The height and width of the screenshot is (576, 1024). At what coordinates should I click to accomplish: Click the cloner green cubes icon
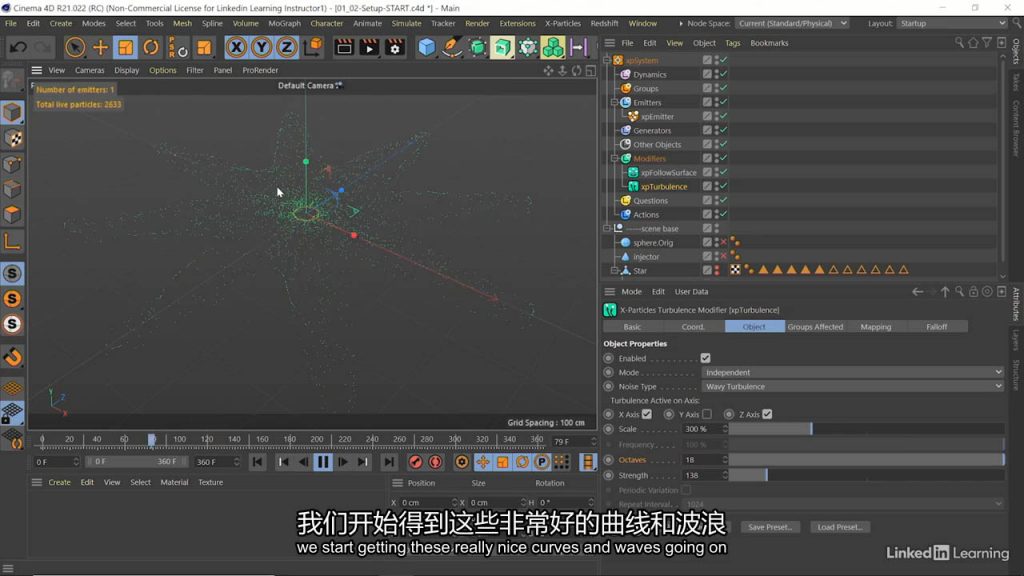pos(552,48)
